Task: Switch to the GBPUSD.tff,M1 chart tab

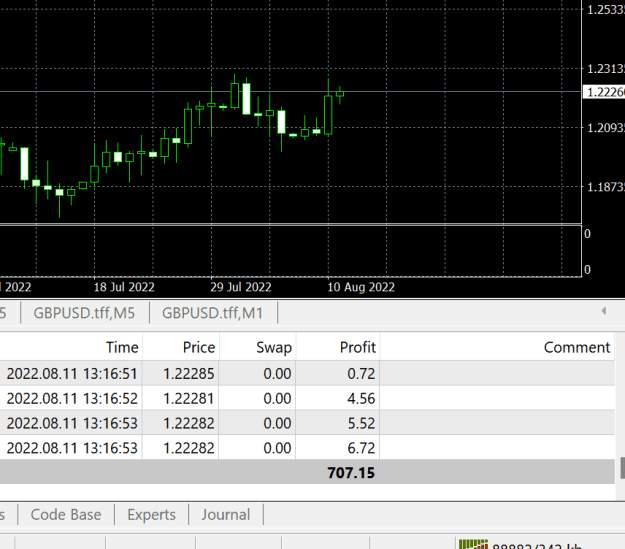Action: pyautogui.click(x=212, y=313)
